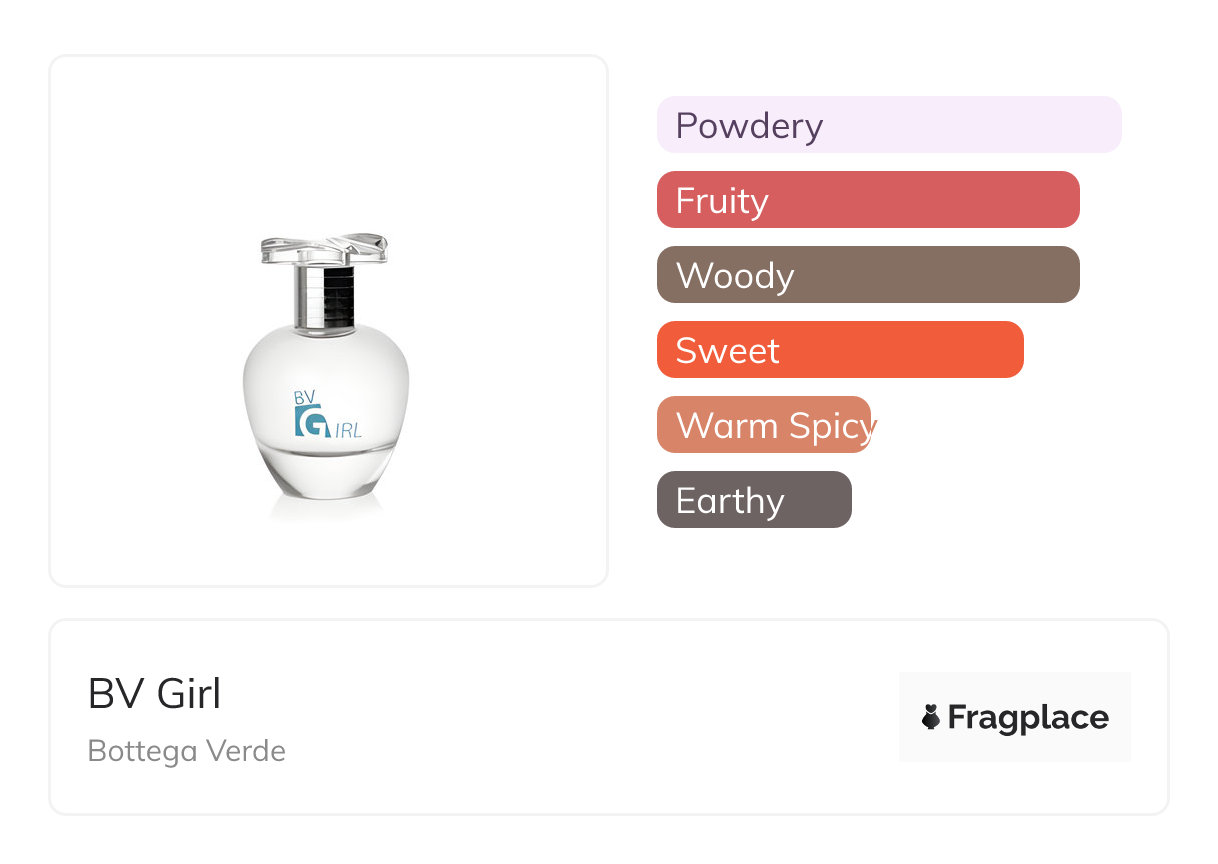1218x864 pixels.
Task: Click the clear glass base of the bottle
Action: 325,478
